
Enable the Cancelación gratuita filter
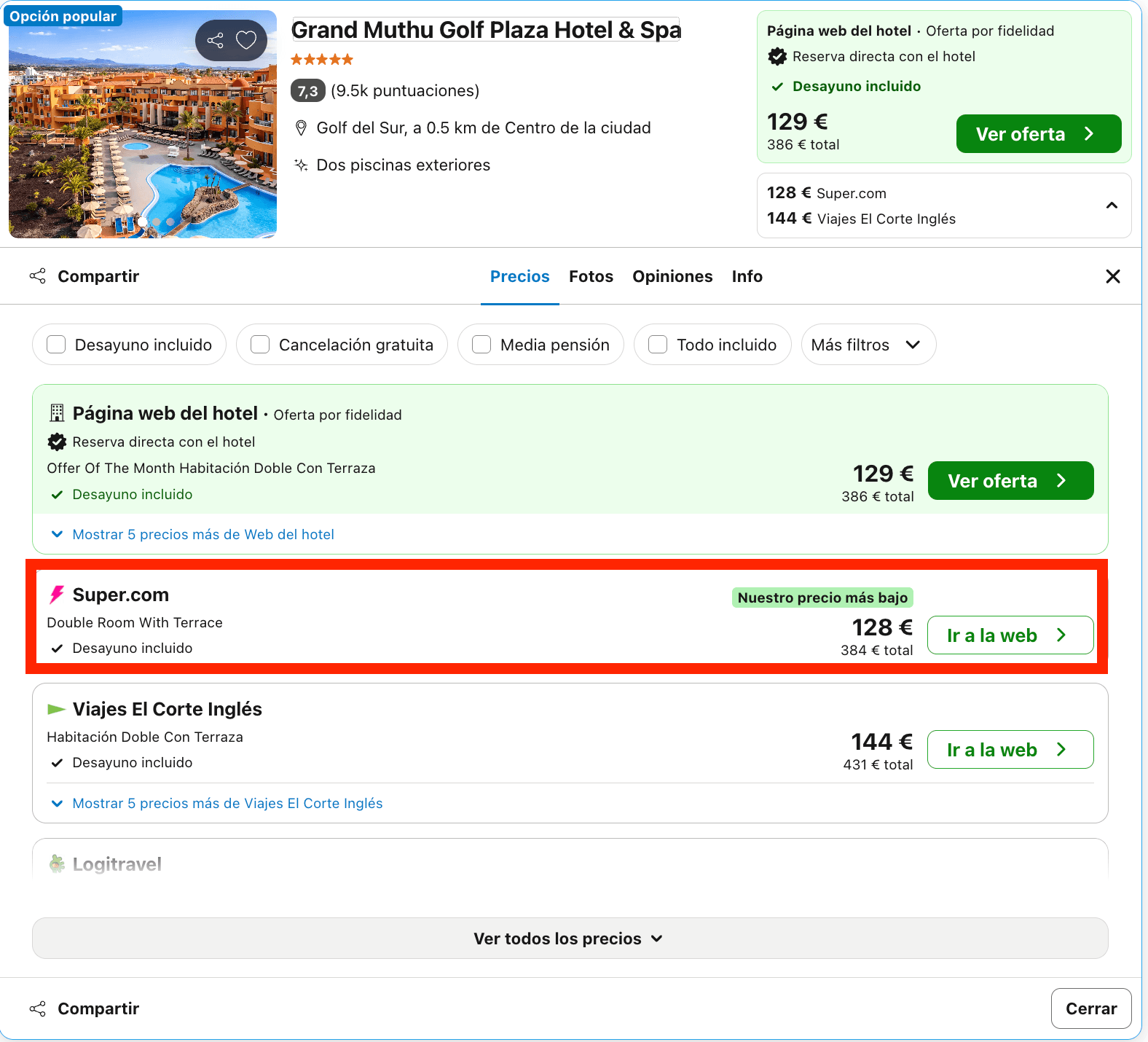point(260,345)
